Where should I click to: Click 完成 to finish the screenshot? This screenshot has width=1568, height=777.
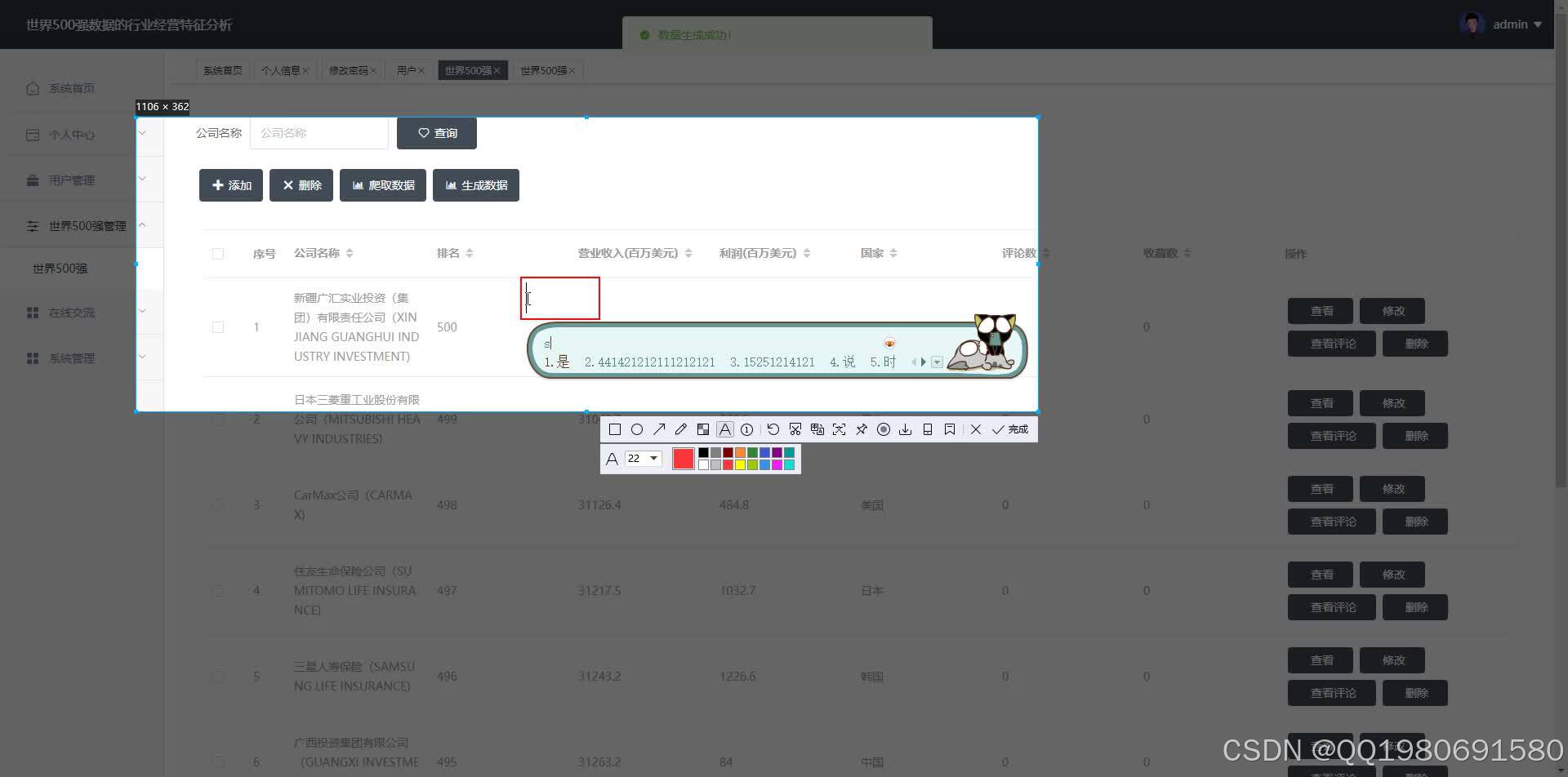click(1010, 429)
